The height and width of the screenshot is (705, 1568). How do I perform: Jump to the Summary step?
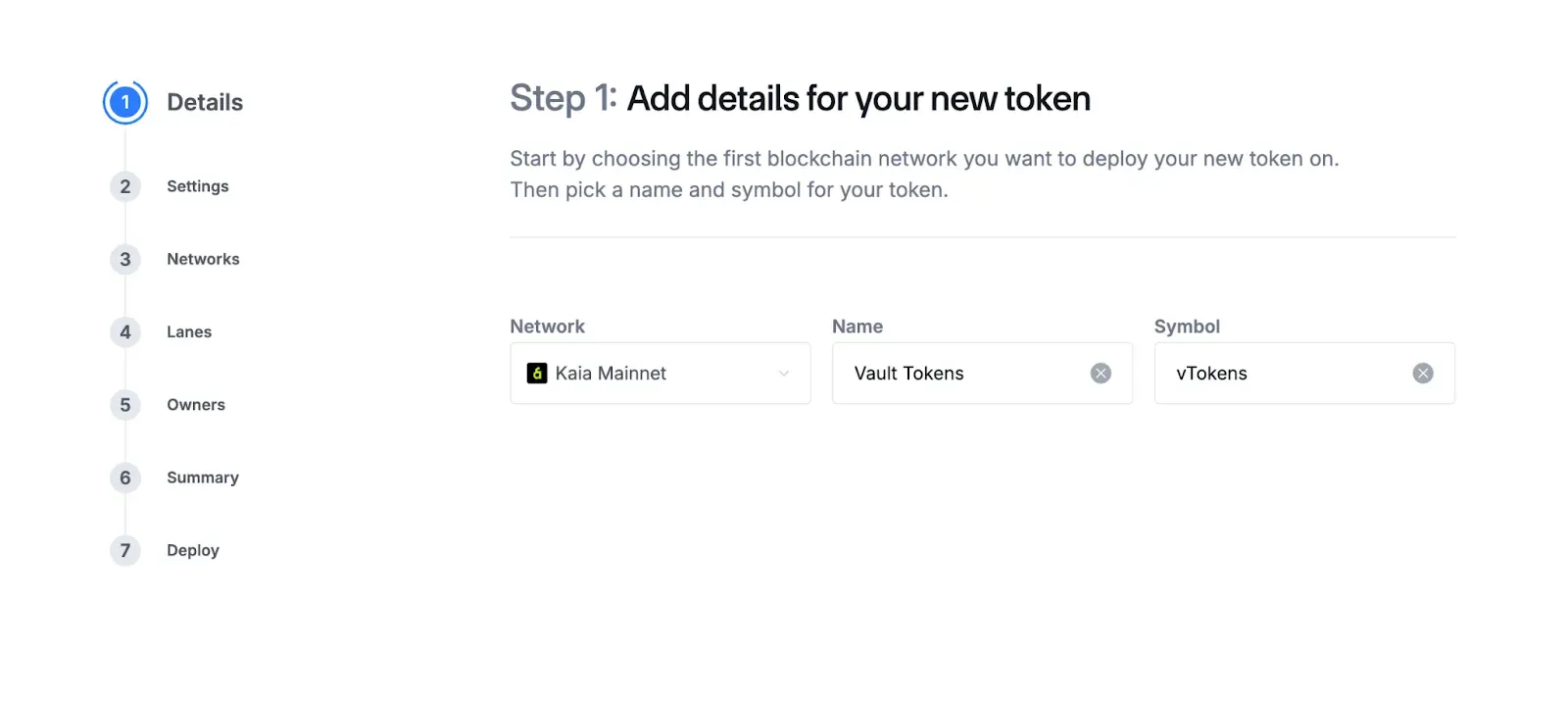tap(203, 478)
